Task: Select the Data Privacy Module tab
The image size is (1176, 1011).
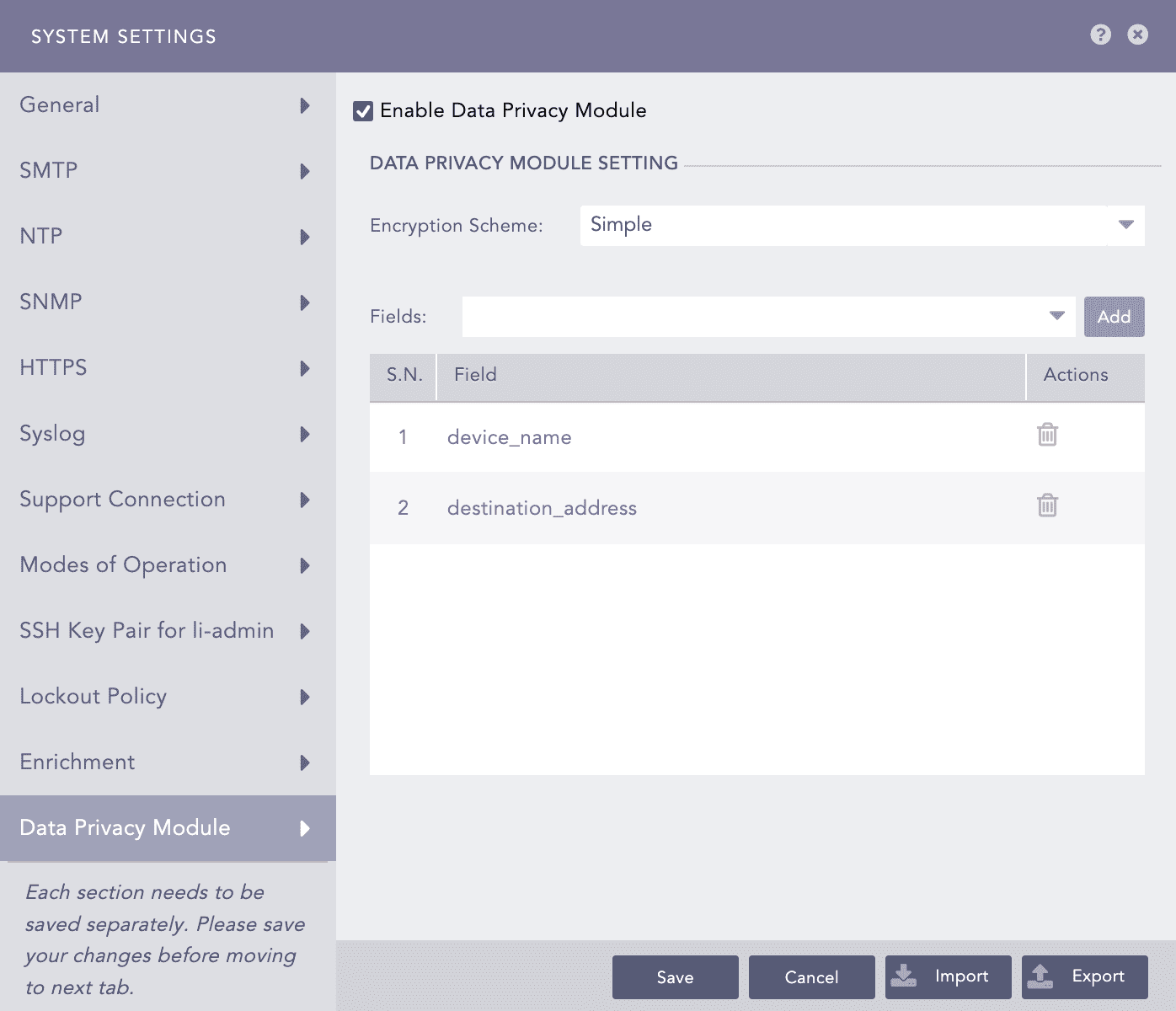Action: [x=126, y=828]
